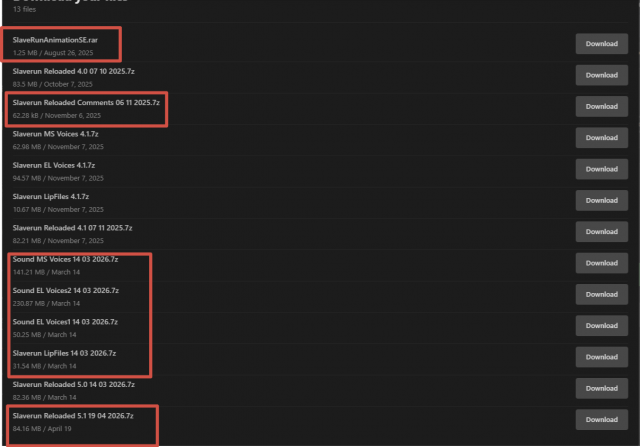Select file name Slaverun LipFiles 4.1.7z

pos(51,196)
